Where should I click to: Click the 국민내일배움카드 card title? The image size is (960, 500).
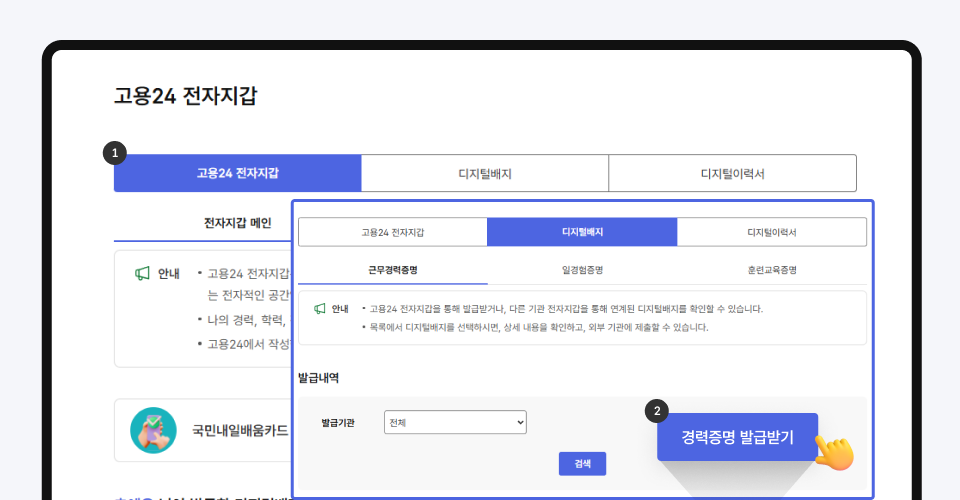coord(240,431)
